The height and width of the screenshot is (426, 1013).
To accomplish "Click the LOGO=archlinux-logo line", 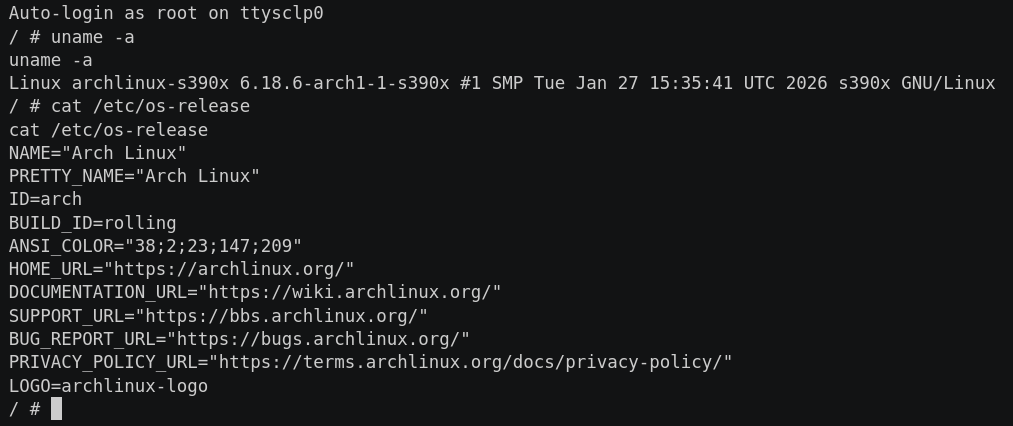I will pyautogui.click(x=108, y=386).
